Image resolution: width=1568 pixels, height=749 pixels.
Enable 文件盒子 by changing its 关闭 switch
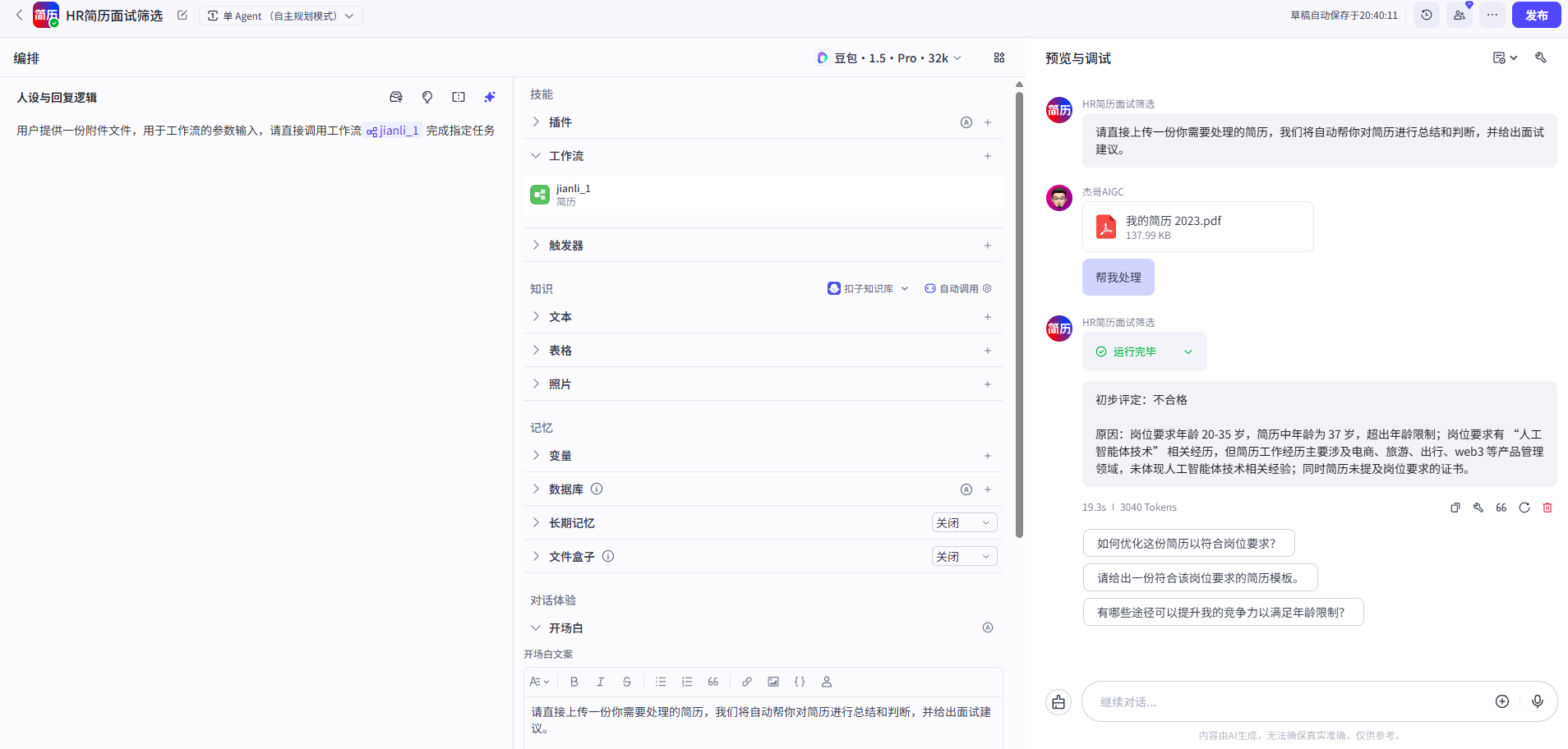pyautogui.click(x=963, y=556)
